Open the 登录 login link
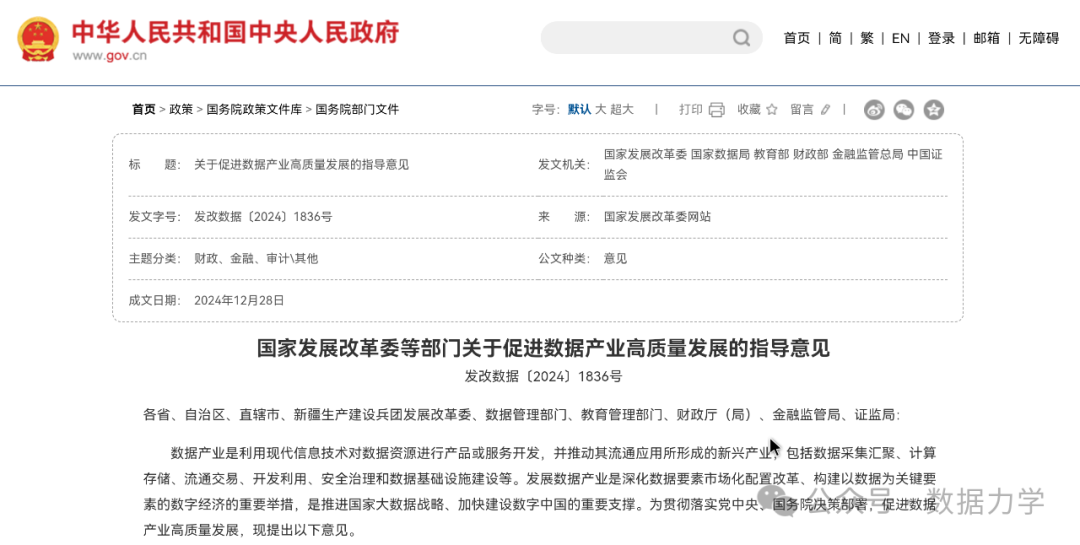Viewport: 1080px width, 545px height. click(x=941, y=39)
